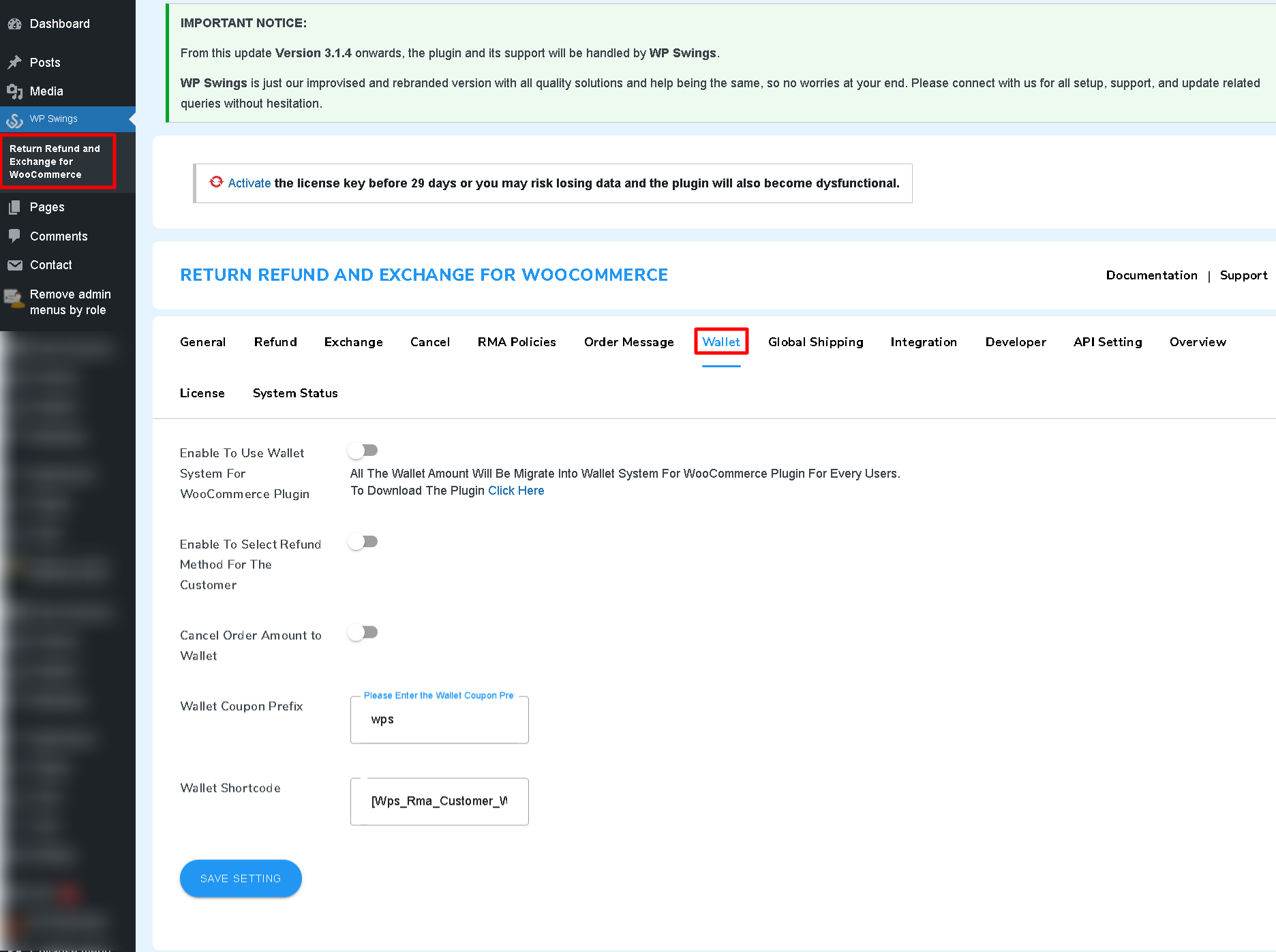The height and width of the screenshot is (952, 1276).
Task: Open the Cancel tab
Action: pos(430,342)
